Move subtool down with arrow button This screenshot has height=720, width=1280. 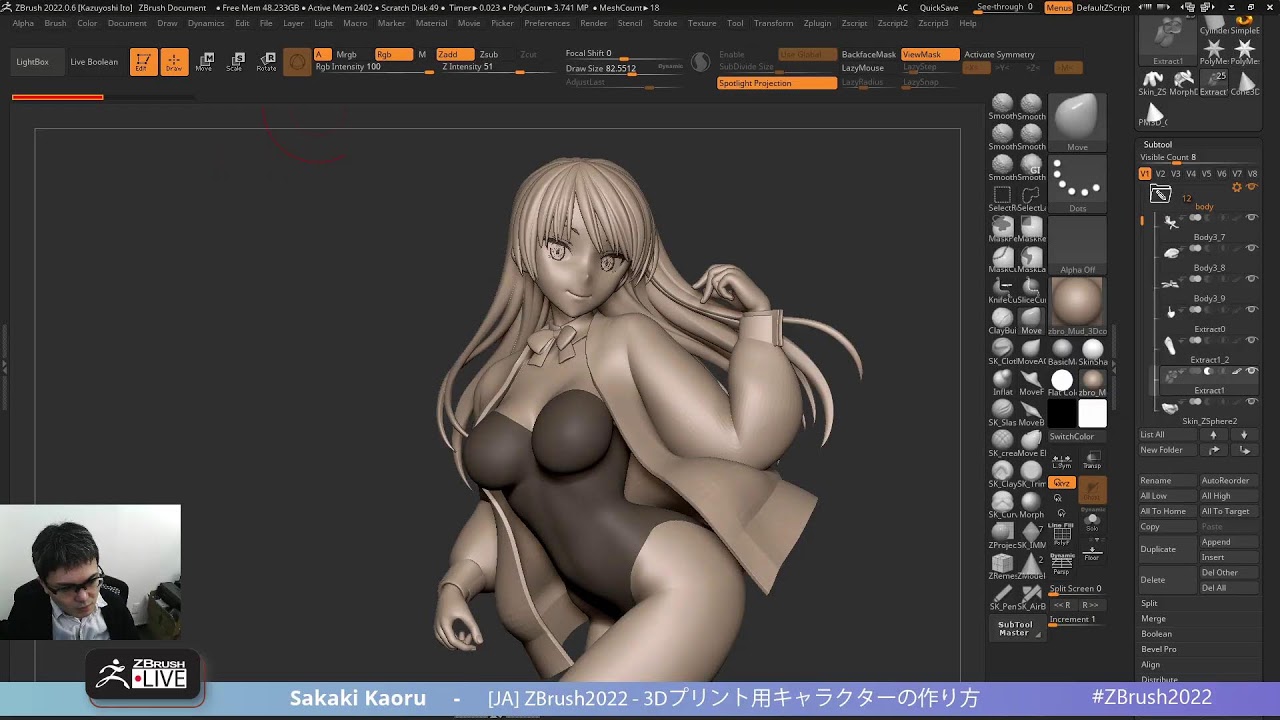point(1244,435)
